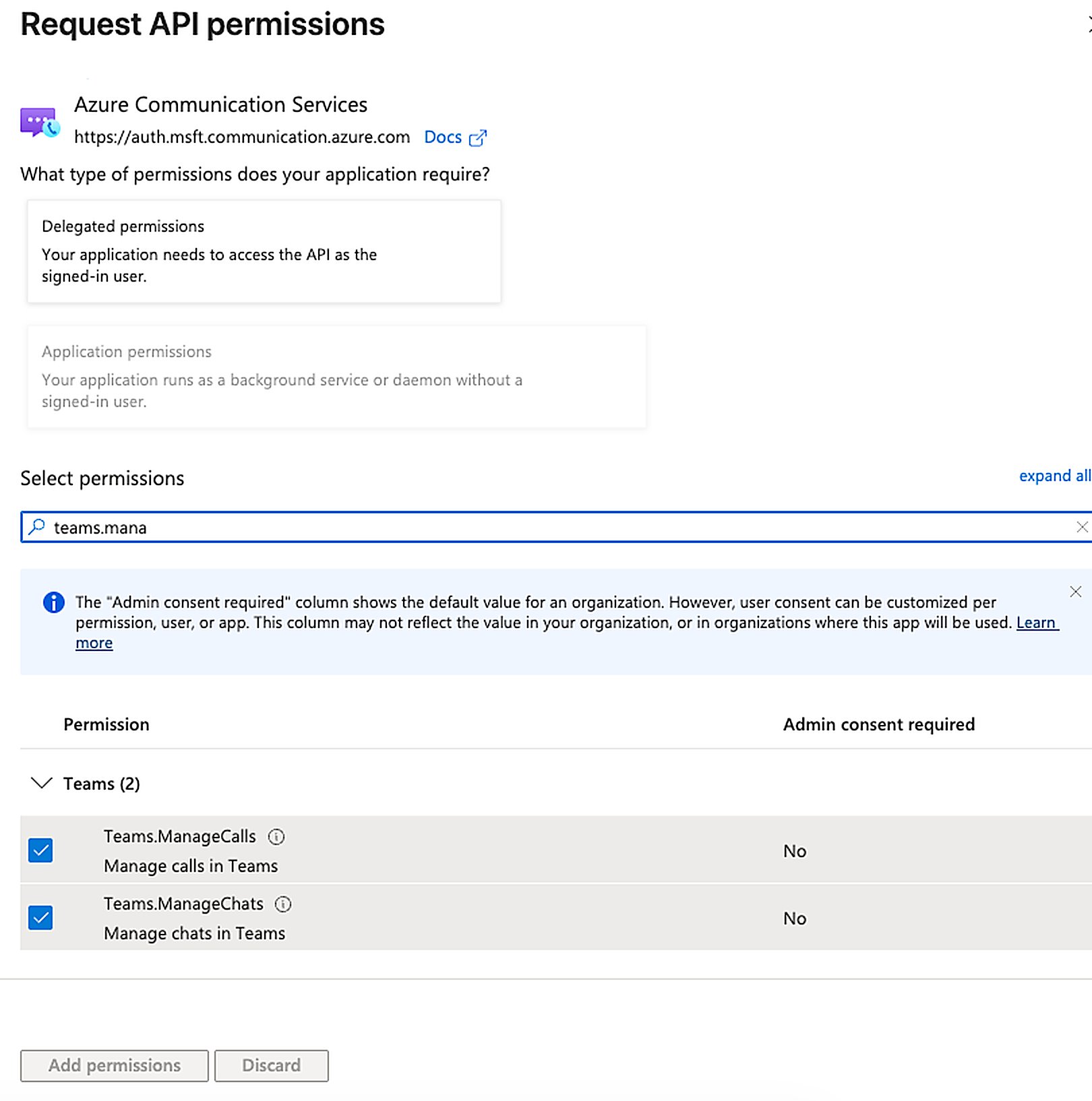Uncheck the Teams.ManageCalls permission checkbox
Image resolution: width=1092 pixels, height=1101 pixels.
click(40, 850)
